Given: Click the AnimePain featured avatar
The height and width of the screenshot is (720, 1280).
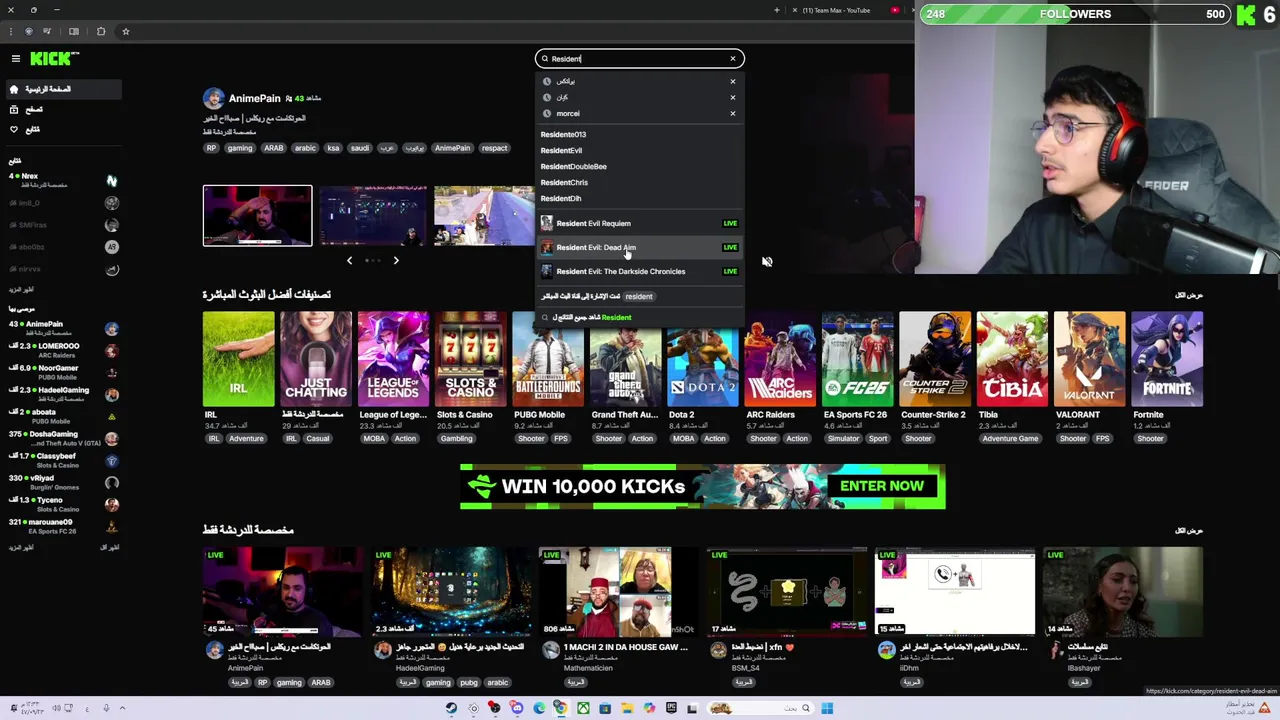Looking at the screenshot, I should click(x=213, y=98).
